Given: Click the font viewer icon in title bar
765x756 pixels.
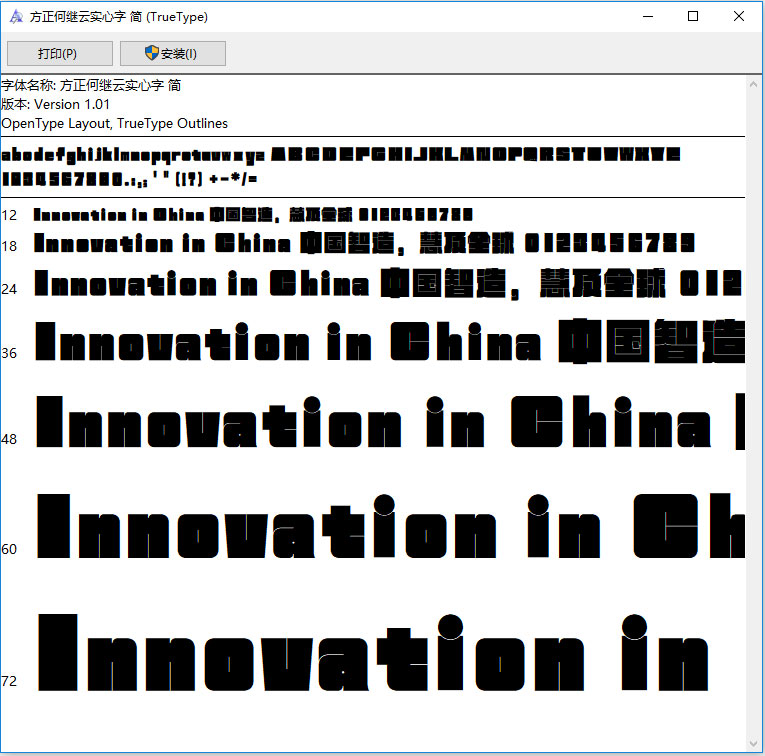Looking at the screenshot, I should click(16, 17).
